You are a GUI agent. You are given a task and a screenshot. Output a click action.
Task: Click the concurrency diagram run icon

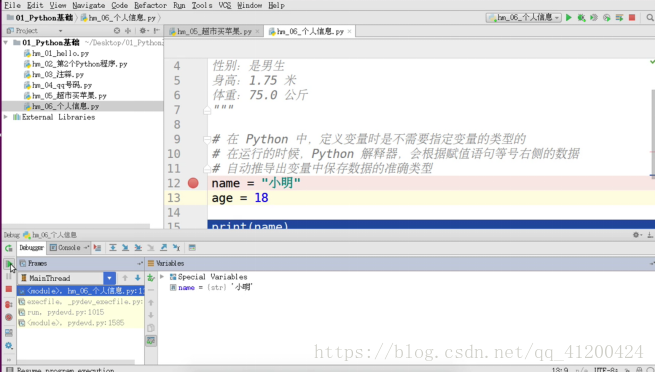tap(619, 18)
